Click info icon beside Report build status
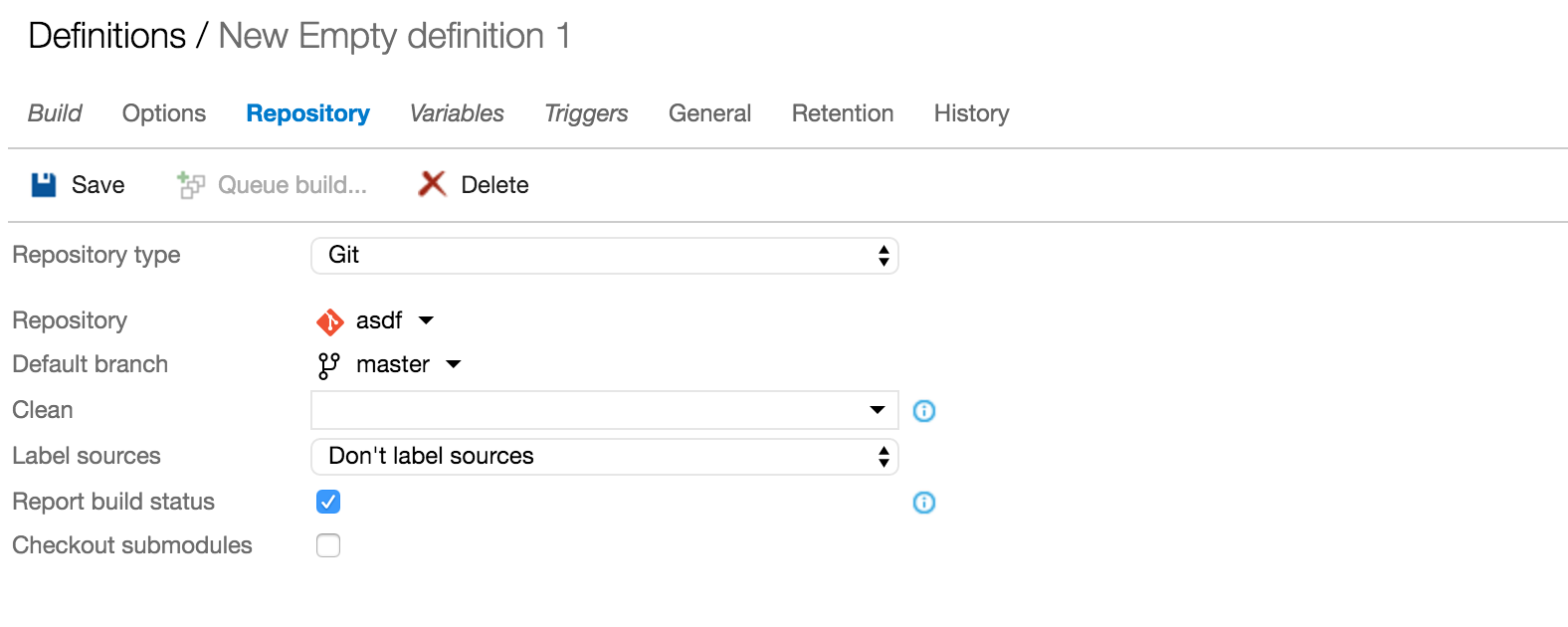Image resolution: width=1568 pixels, height=627 pixels. click(x=924, y=503)
